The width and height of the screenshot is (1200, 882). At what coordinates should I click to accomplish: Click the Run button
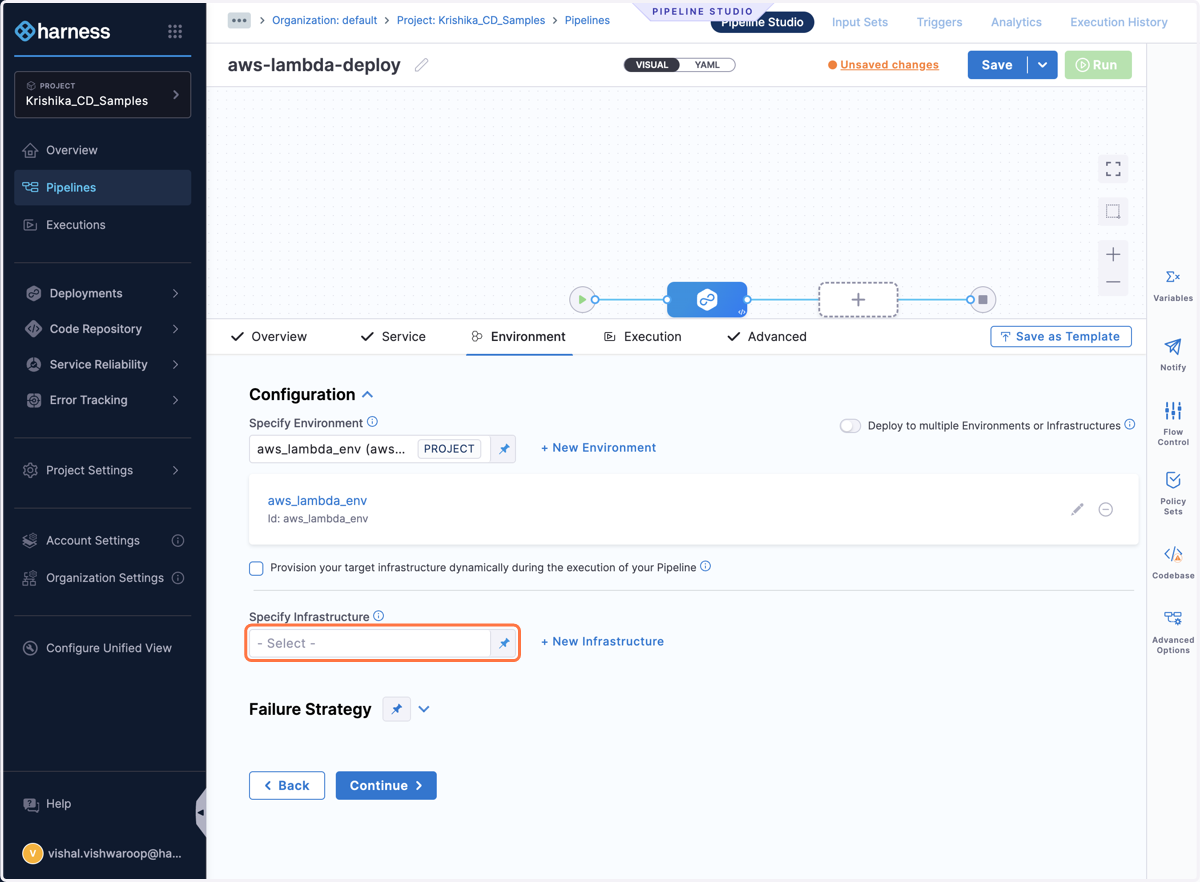(x=1098, y=65)
